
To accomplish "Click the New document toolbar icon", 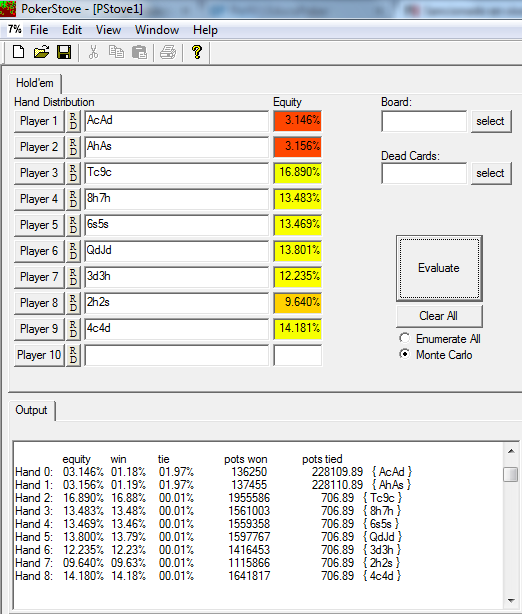I will pos(18,52).
